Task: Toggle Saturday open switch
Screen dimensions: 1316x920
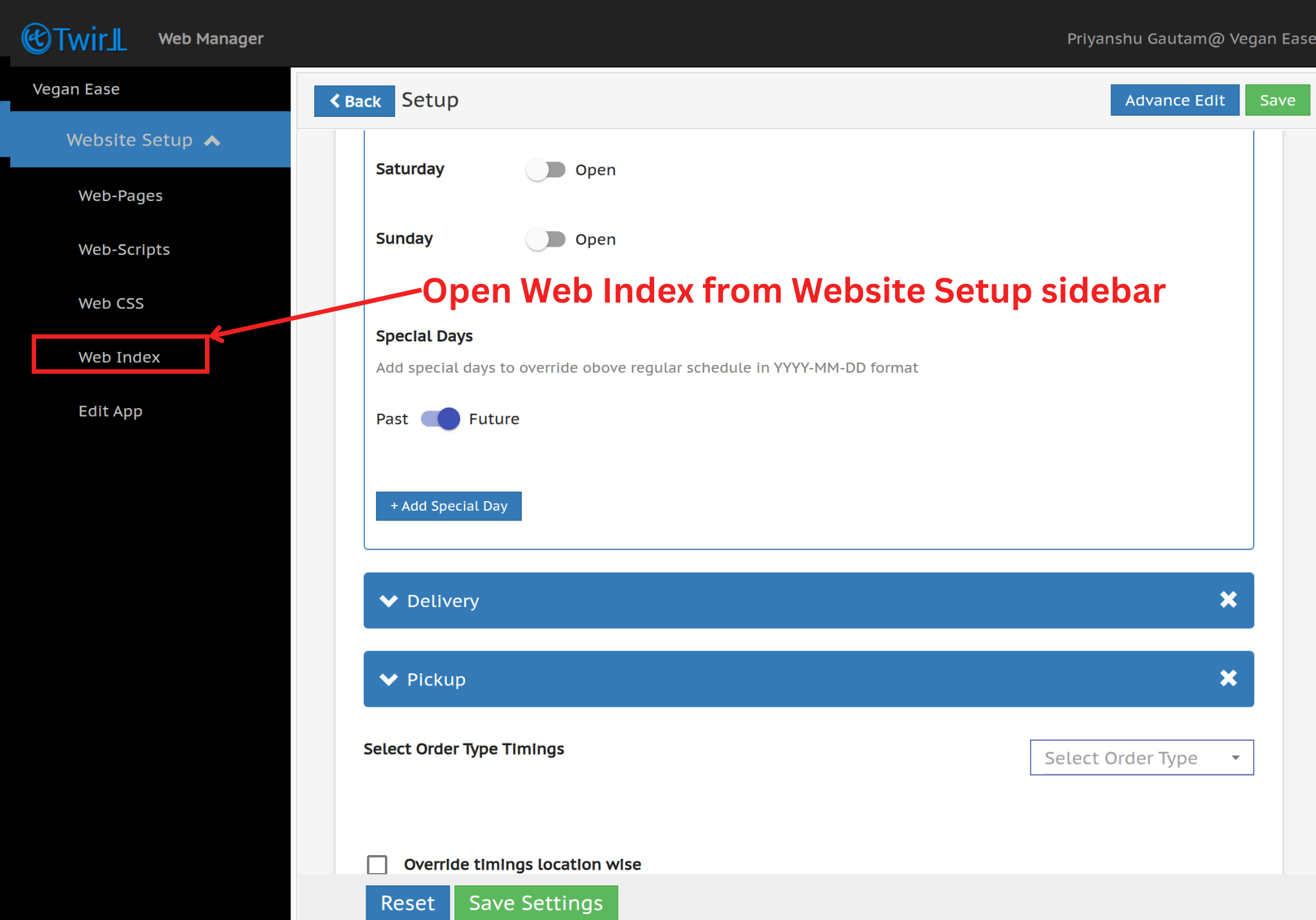Action: (x=546, y=170)
